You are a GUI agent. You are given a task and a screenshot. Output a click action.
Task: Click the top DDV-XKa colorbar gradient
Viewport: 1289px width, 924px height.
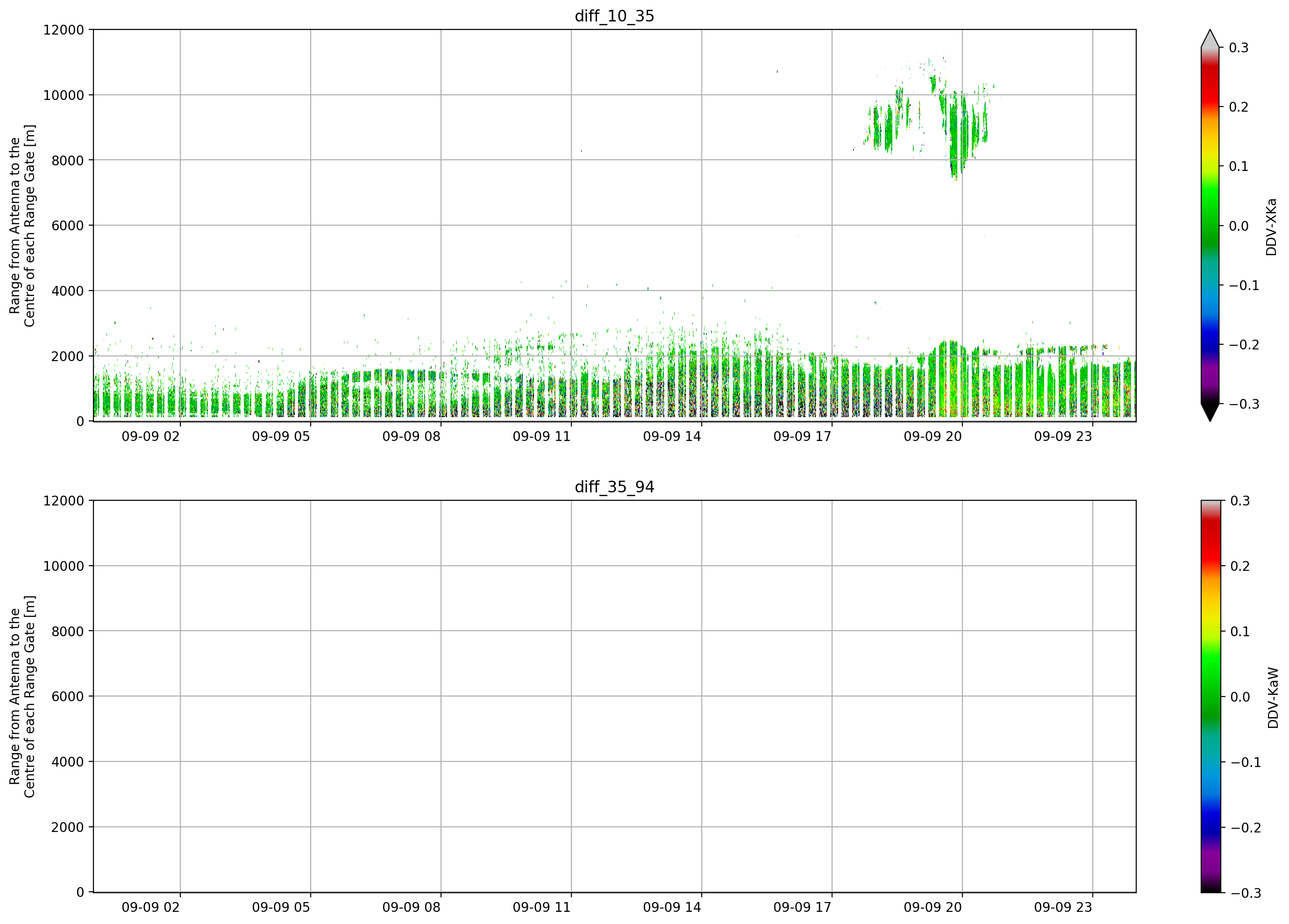click(1210, 226)
